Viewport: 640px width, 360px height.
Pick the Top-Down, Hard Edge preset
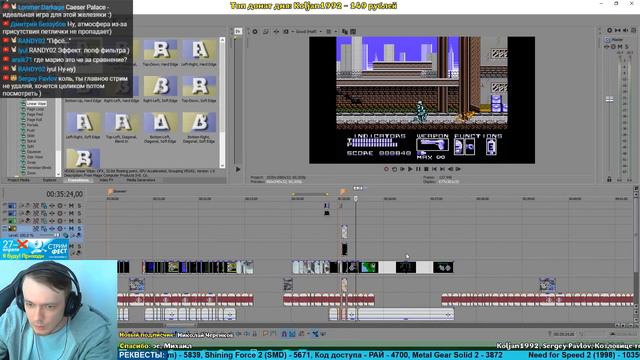[x=160, y=53]
